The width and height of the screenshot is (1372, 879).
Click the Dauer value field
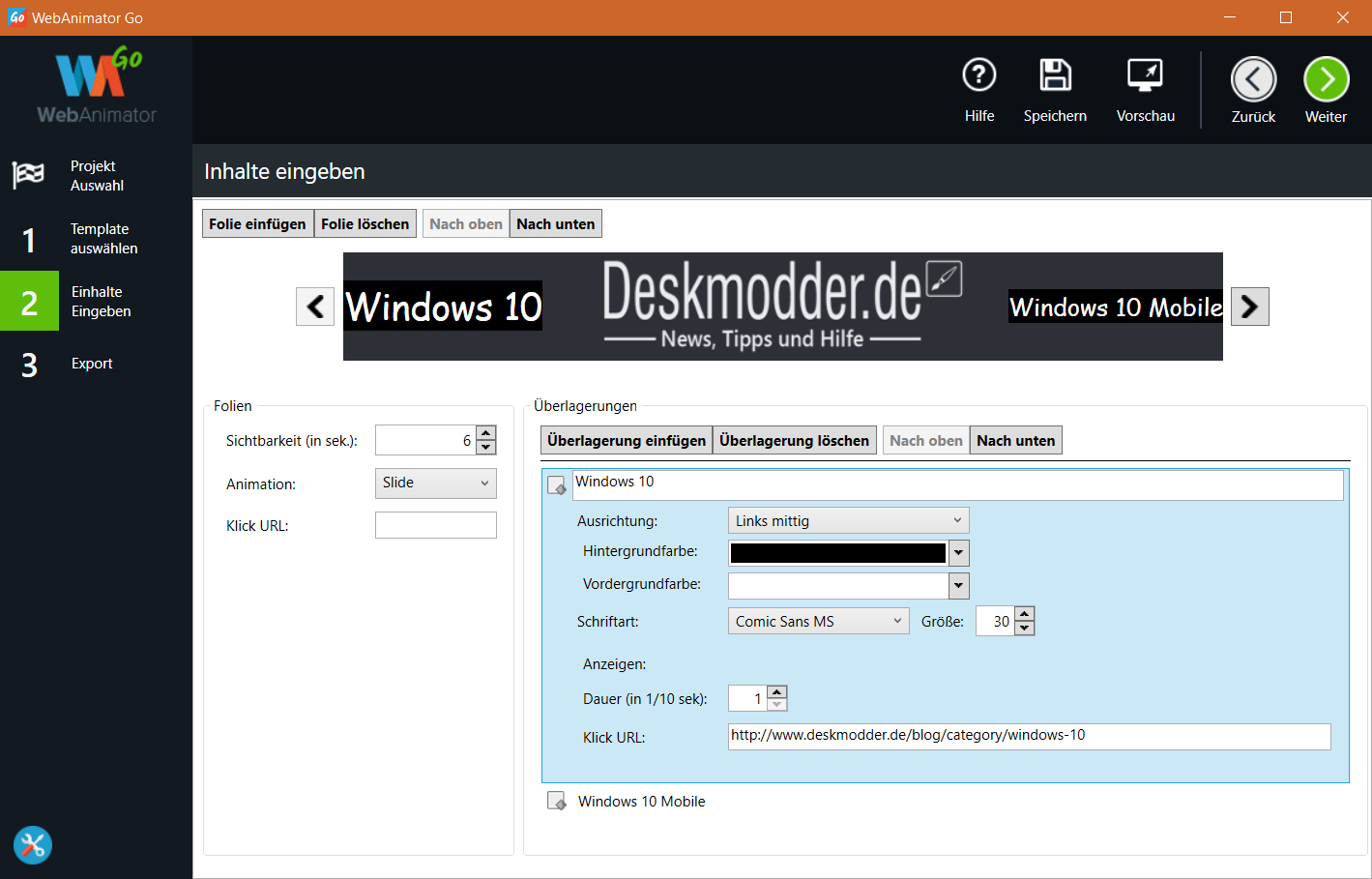[x=747, y=698]
